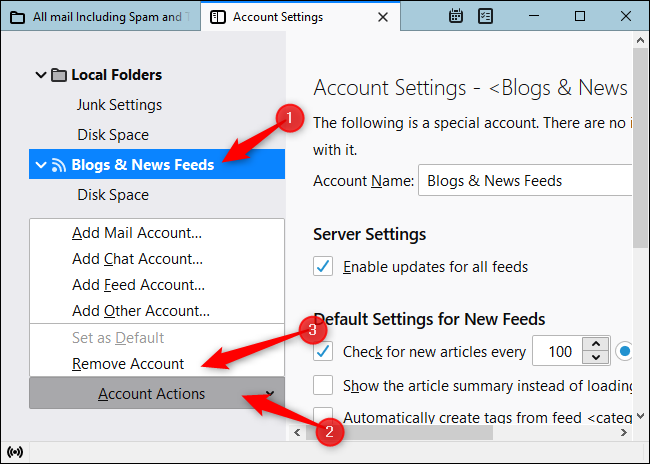
Task: Toggle Show the article summary checkbox
Action: pyautogui.click(x=323, y=385)
